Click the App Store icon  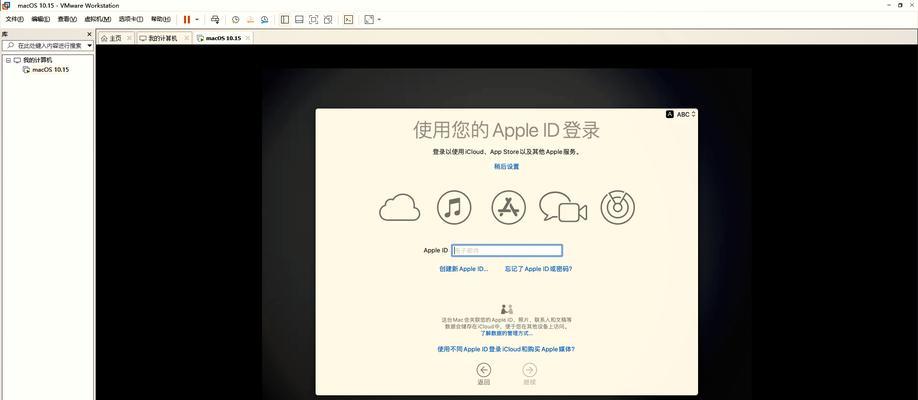coord(508,207)
